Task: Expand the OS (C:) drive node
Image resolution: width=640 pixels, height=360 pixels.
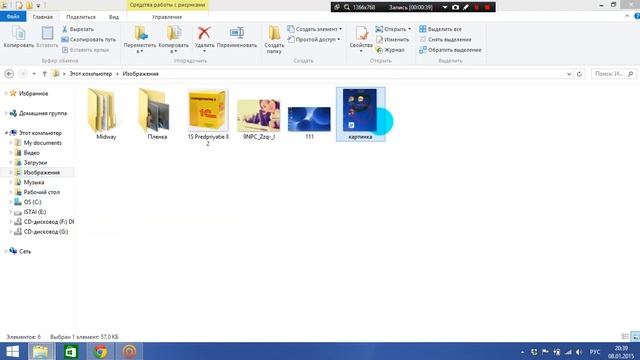Action: (11, 202)
